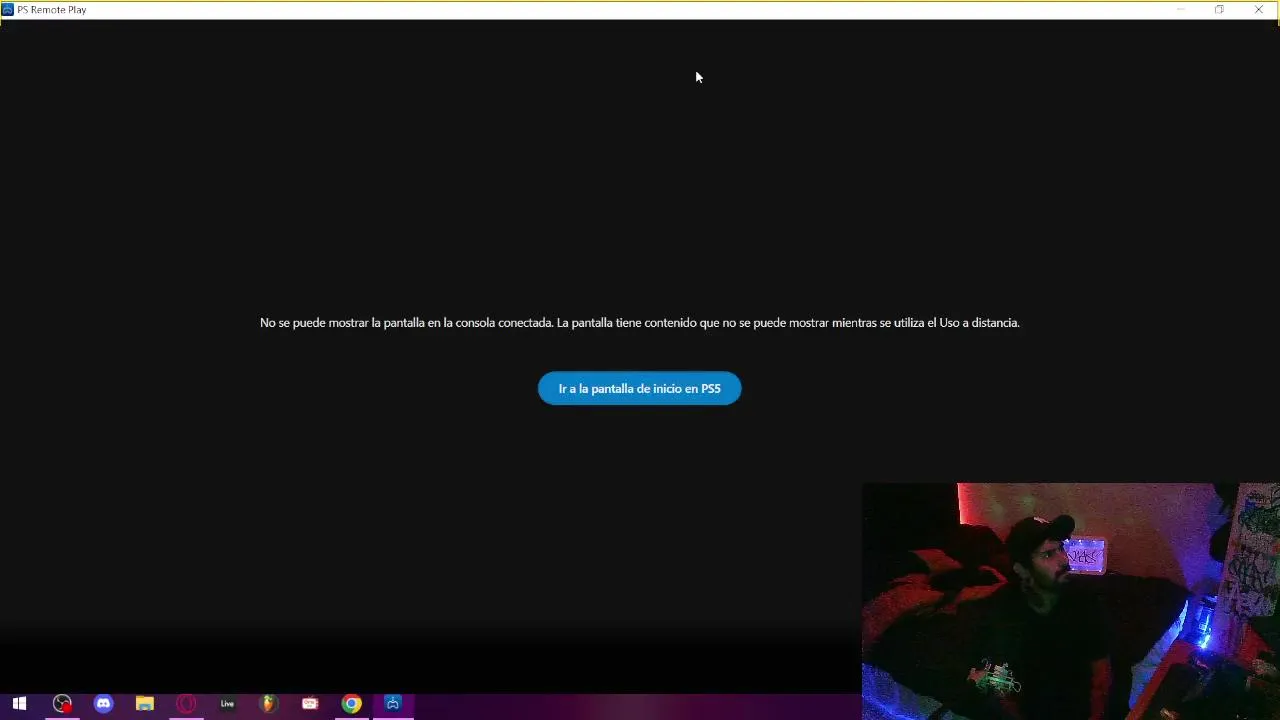Click 'Ir a la pantalla de inicio en PS5' button
This screenshot has height=720, width=1280.
coord(639,388)
